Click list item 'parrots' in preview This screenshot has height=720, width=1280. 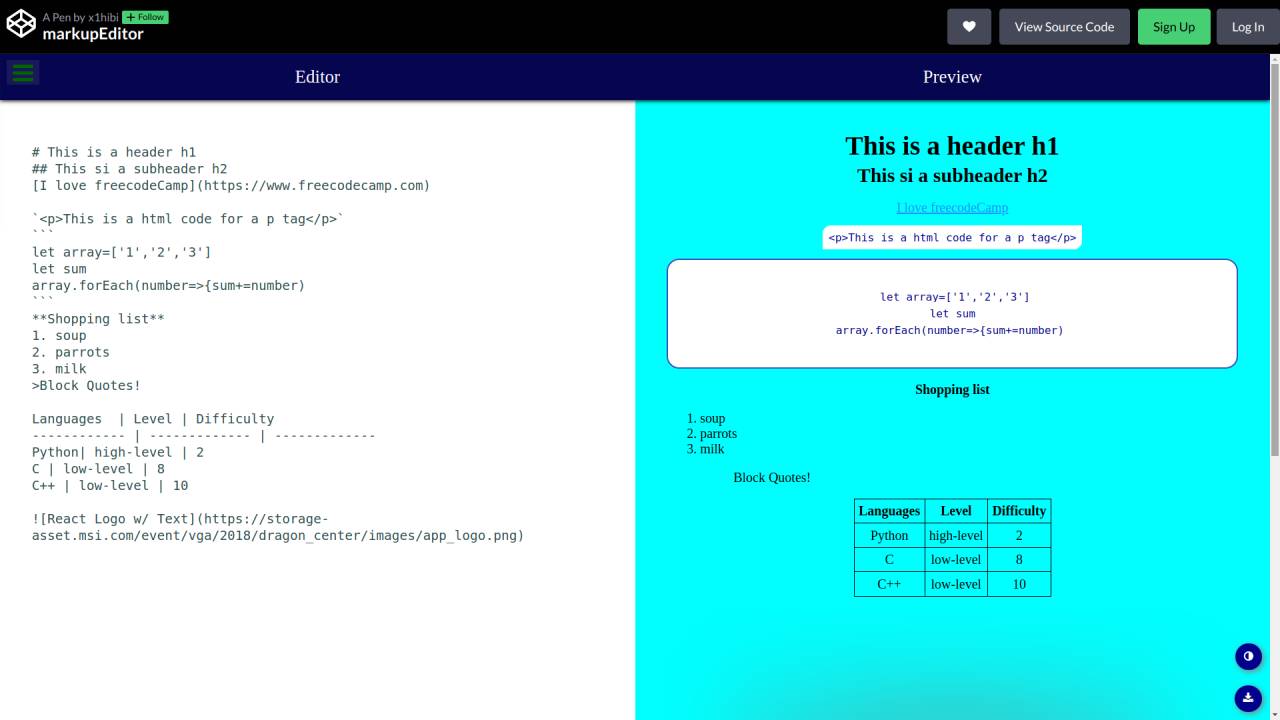tap(718, 434)
